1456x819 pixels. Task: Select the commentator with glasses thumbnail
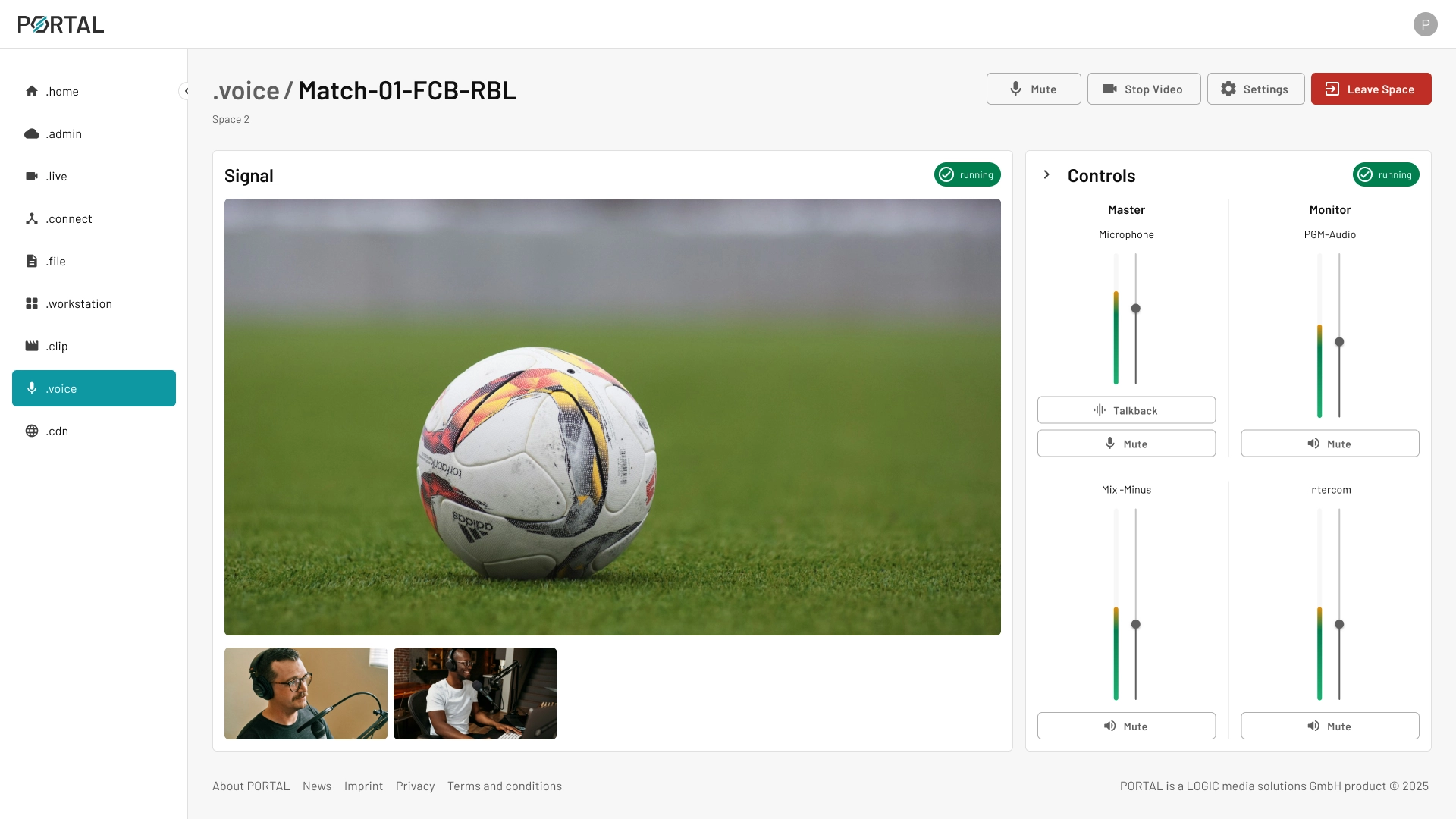(306, 693)
